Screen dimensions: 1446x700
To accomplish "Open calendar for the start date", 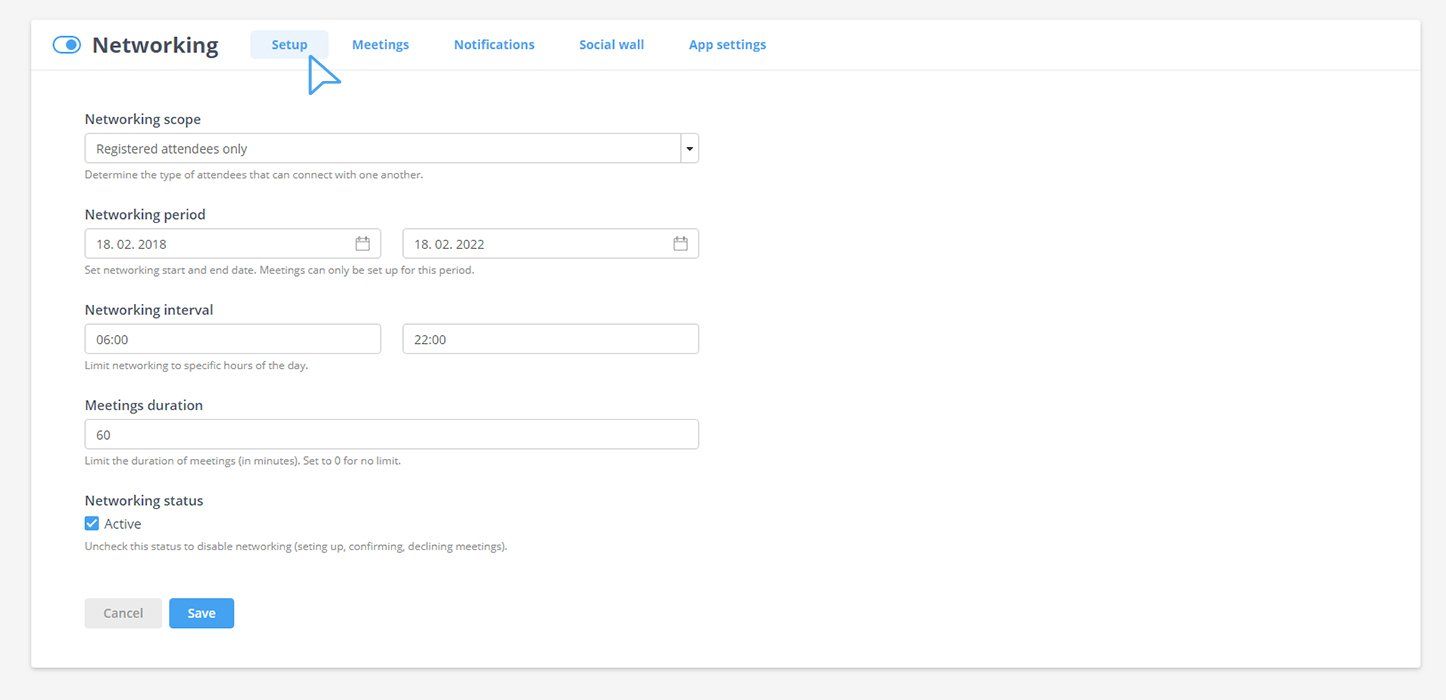I will [x=362, y=244].
